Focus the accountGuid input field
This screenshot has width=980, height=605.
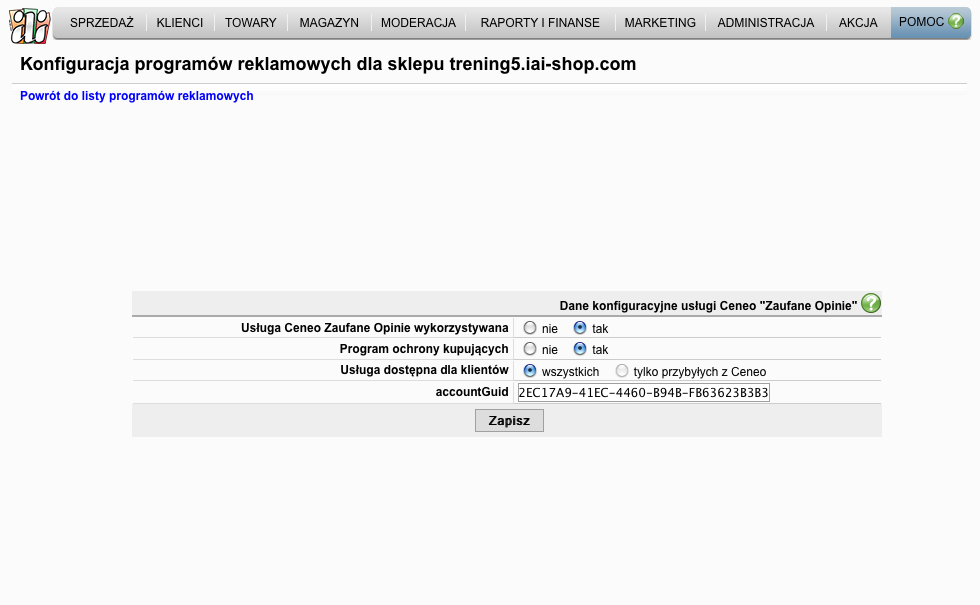pos(644,392)
